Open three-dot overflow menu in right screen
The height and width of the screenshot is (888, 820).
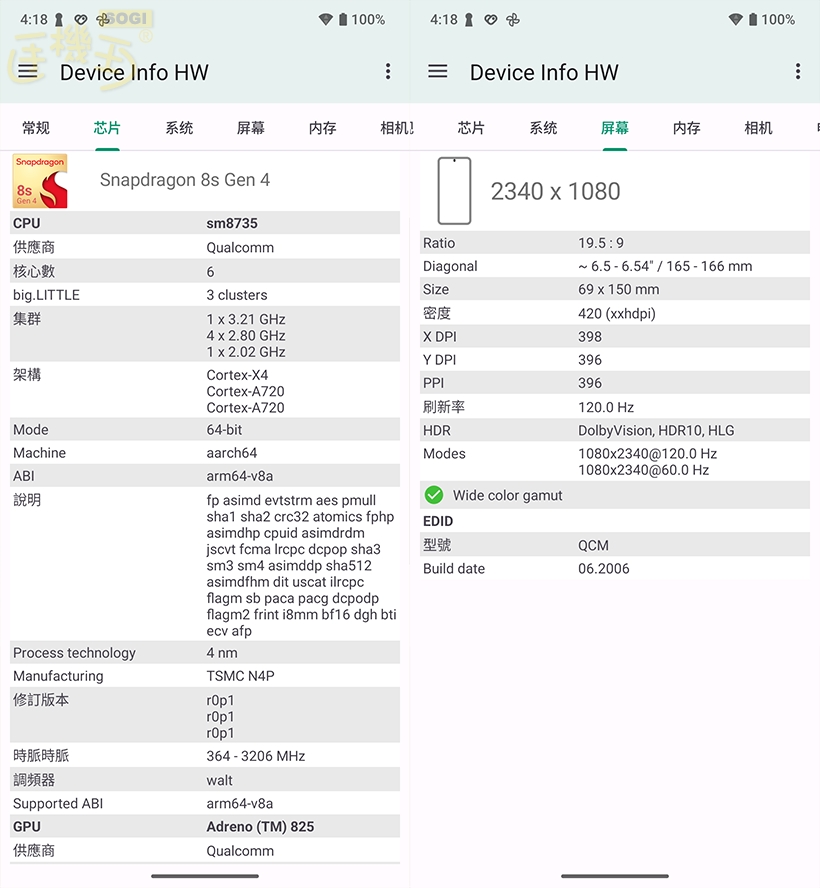click(x=798, y=71)
